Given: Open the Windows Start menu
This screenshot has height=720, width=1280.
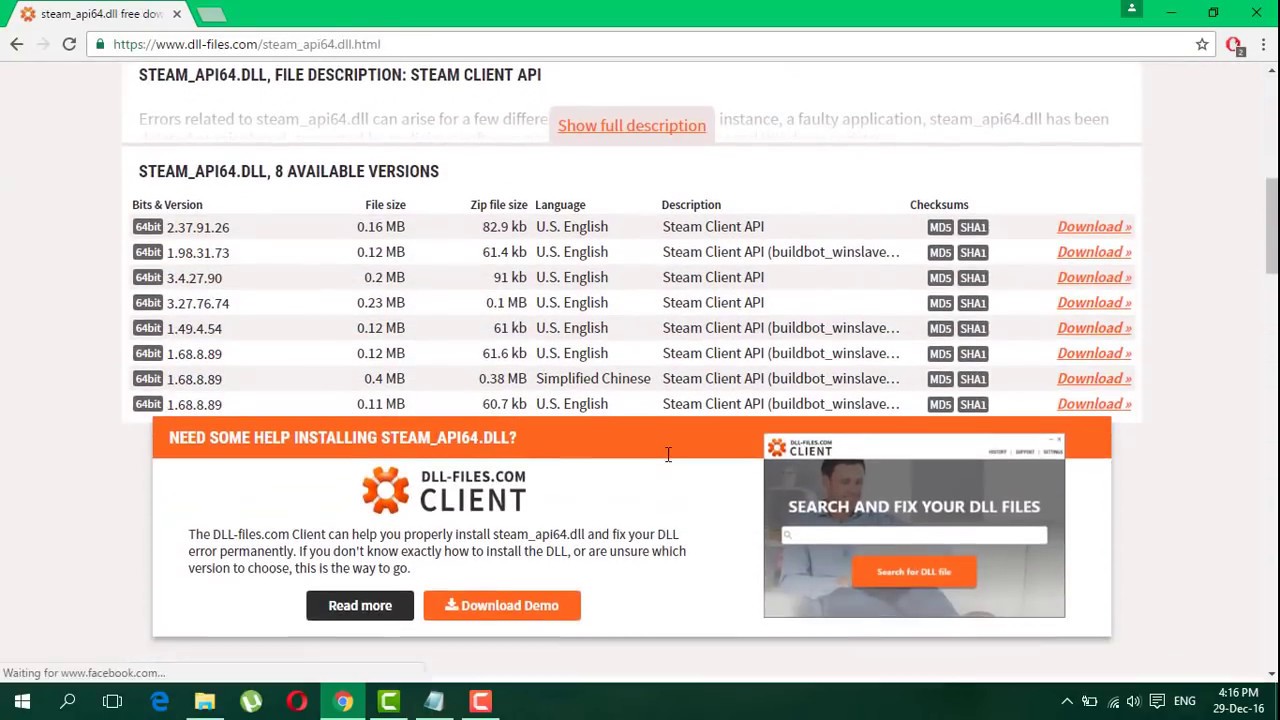Looking at the screenshot, I should click(x=22, y=701).
